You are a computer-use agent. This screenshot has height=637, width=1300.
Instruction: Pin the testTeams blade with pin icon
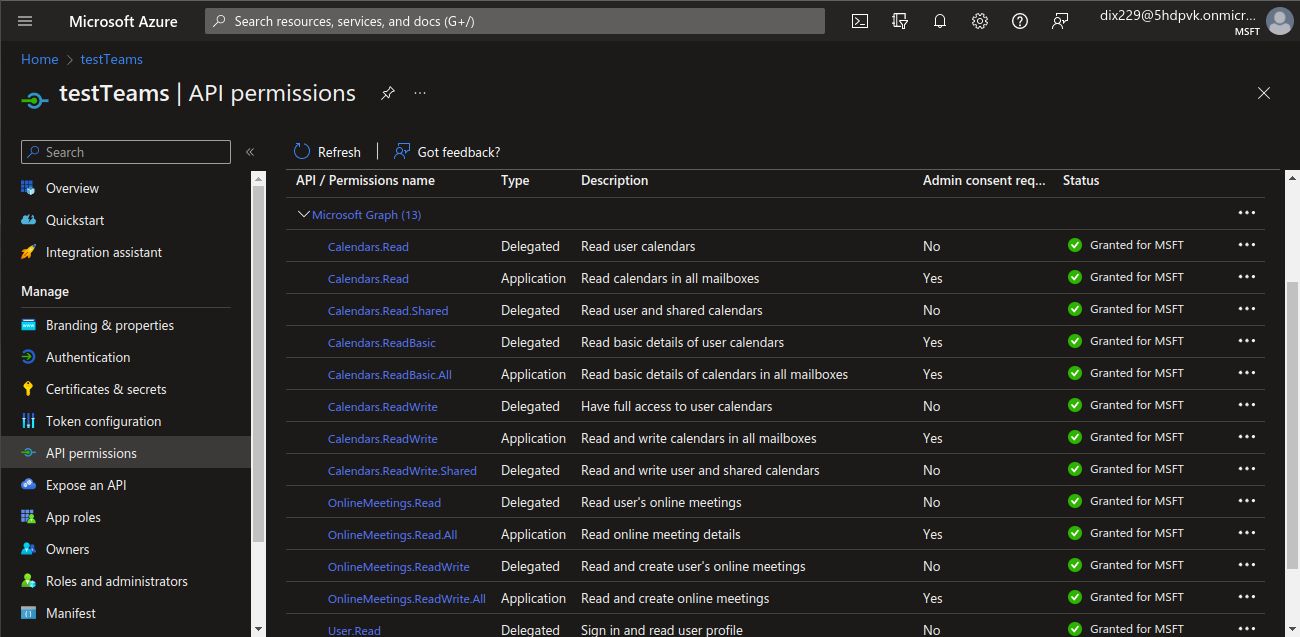pos(388,93)
